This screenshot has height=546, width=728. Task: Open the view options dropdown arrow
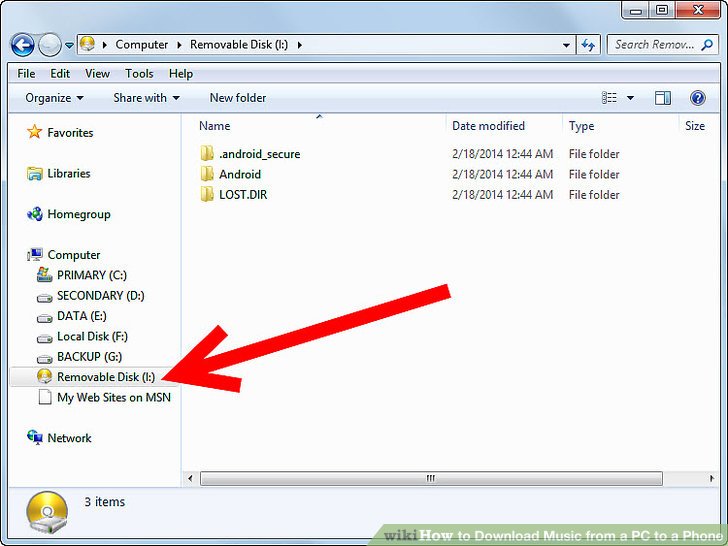tap(630, 98)
